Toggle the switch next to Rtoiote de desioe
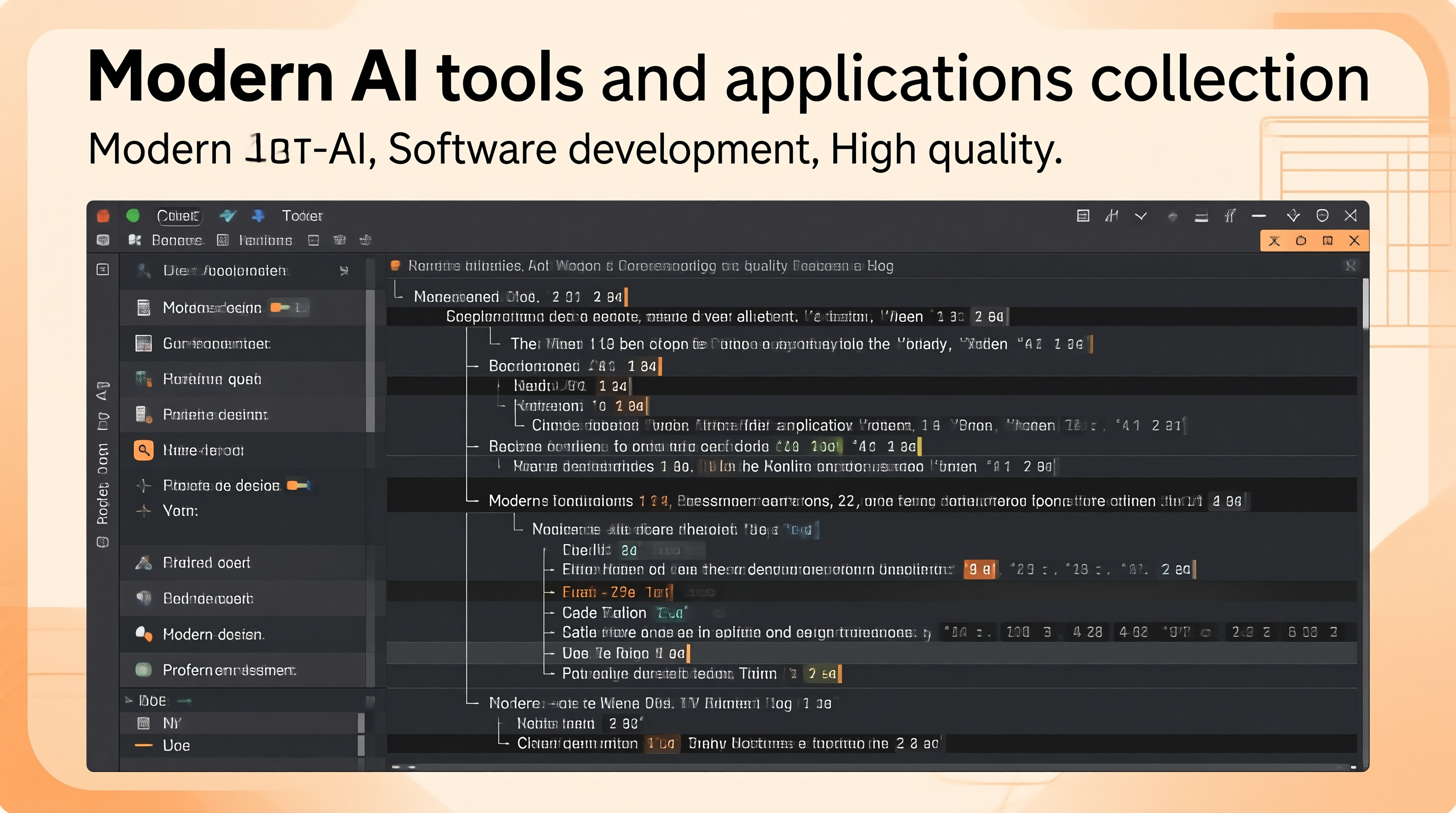The width and height of the screenshot is (1456, 813). [x=297, y=485]
